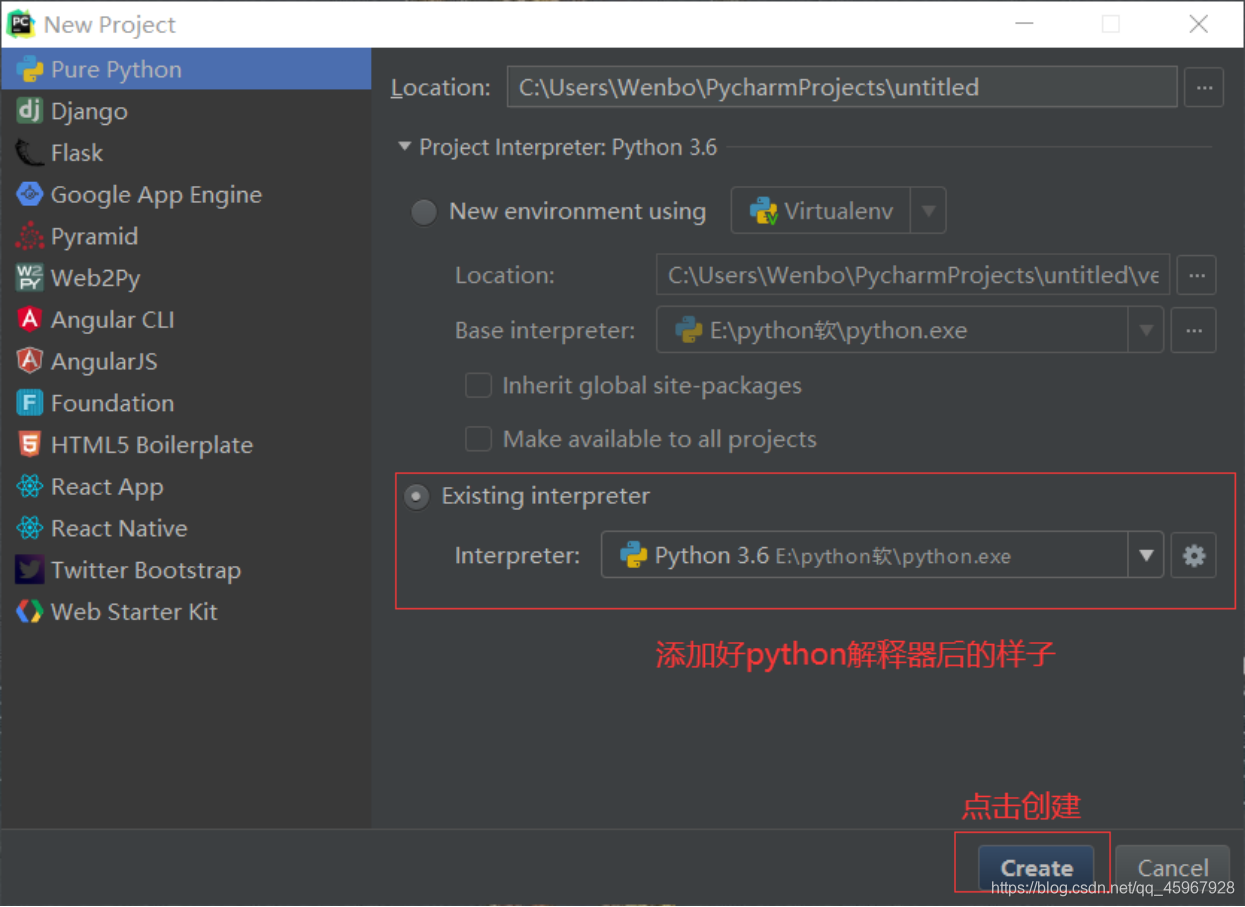Click the Python 3.6 interpreter combo box
The width and height of the screenshot is (1245, 907).
pos(882,555)
